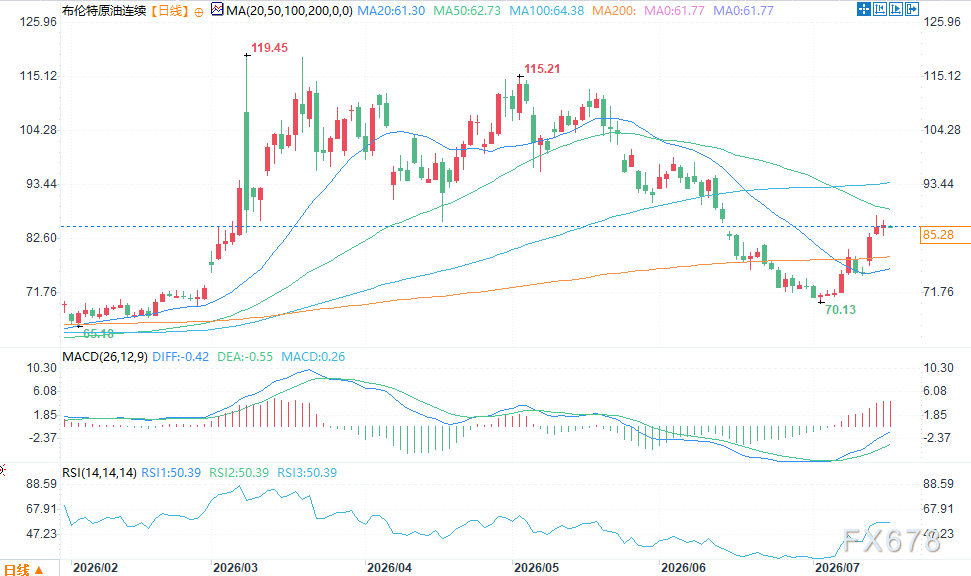Click the export chart arrow icon
971x576 pixels.
[x=912, y=9]
